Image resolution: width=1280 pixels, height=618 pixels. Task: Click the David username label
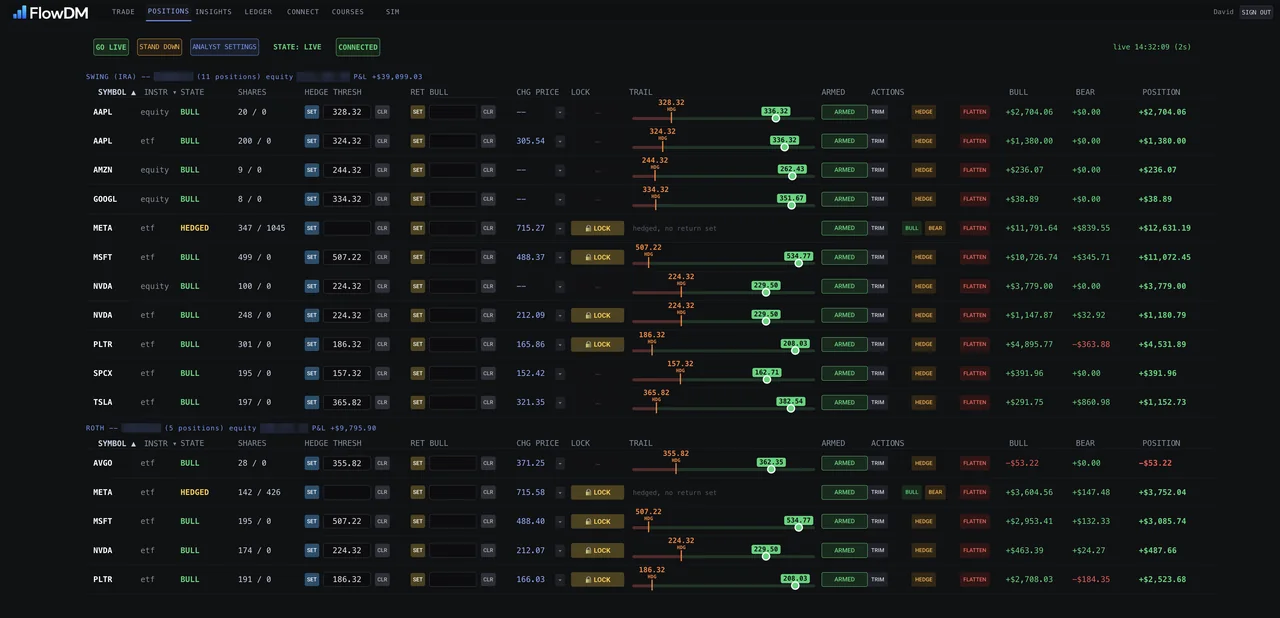[1223, 12]
